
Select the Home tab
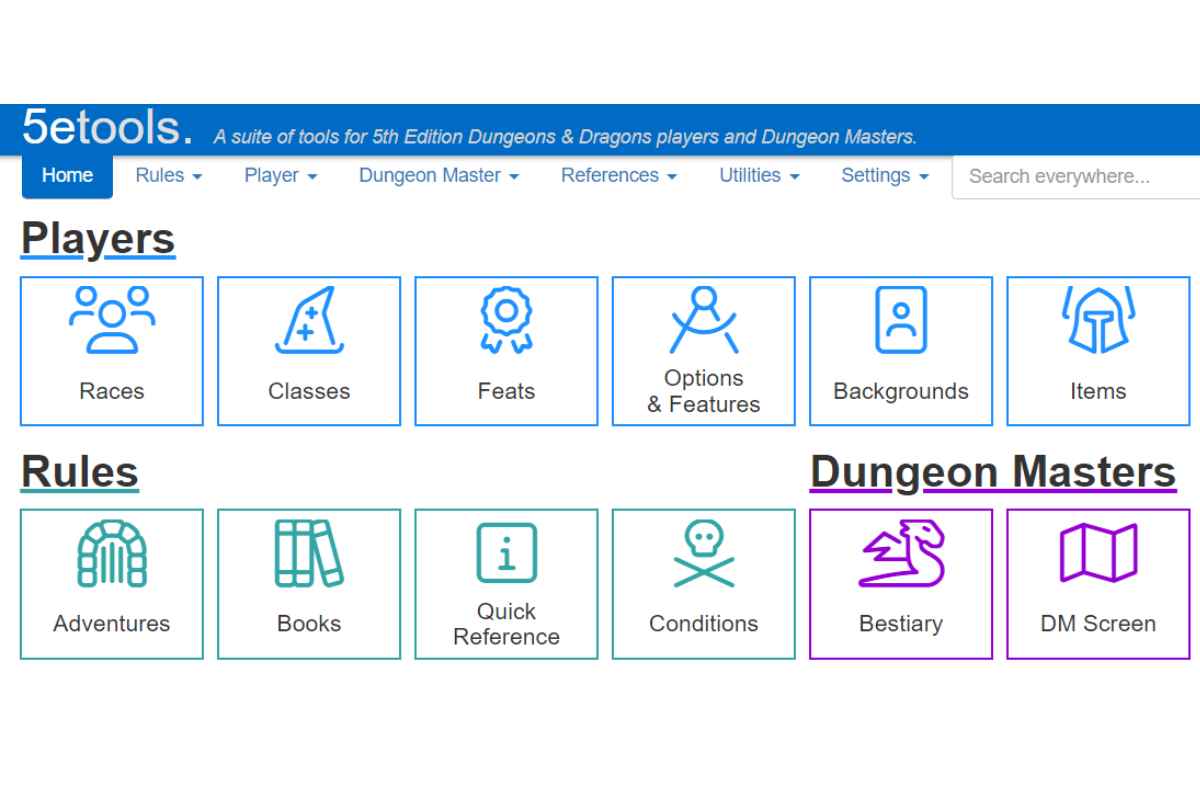click(x=67, y=175)
